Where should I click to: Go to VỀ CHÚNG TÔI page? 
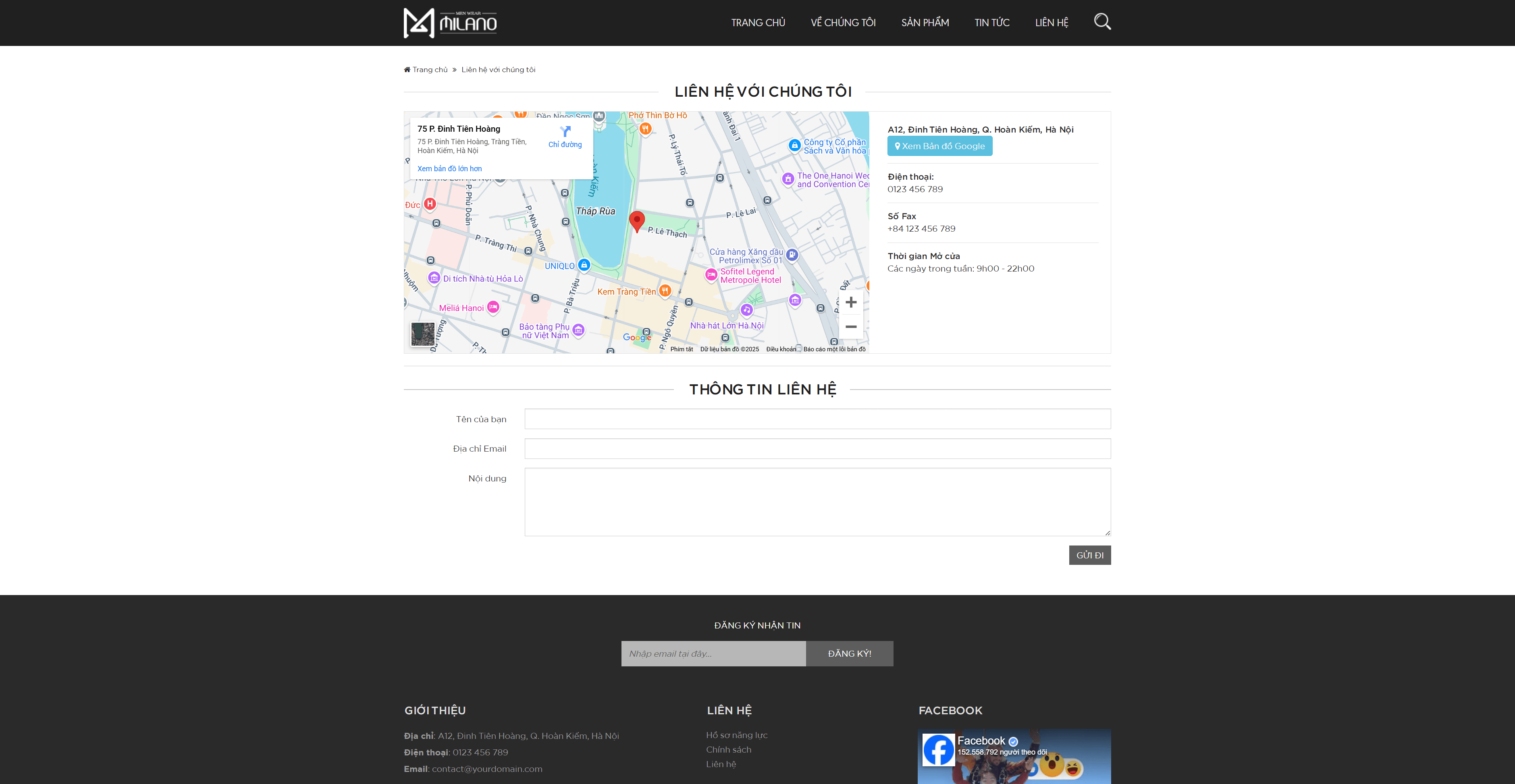coord(843,22)
